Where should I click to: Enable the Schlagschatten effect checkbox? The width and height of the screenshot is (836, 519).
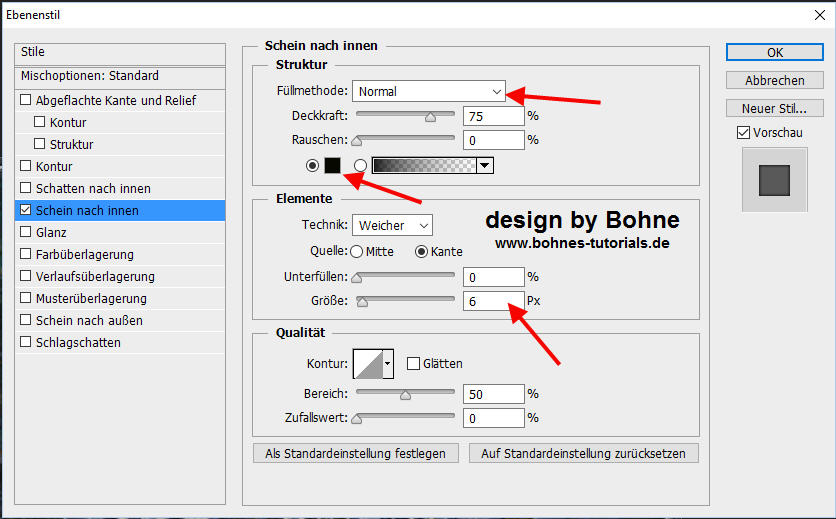tap(27, 343)
